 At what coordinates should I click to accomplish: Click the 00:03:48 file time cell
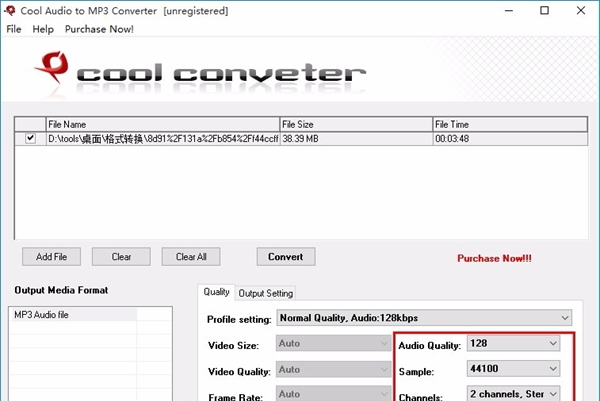[510, 139]
